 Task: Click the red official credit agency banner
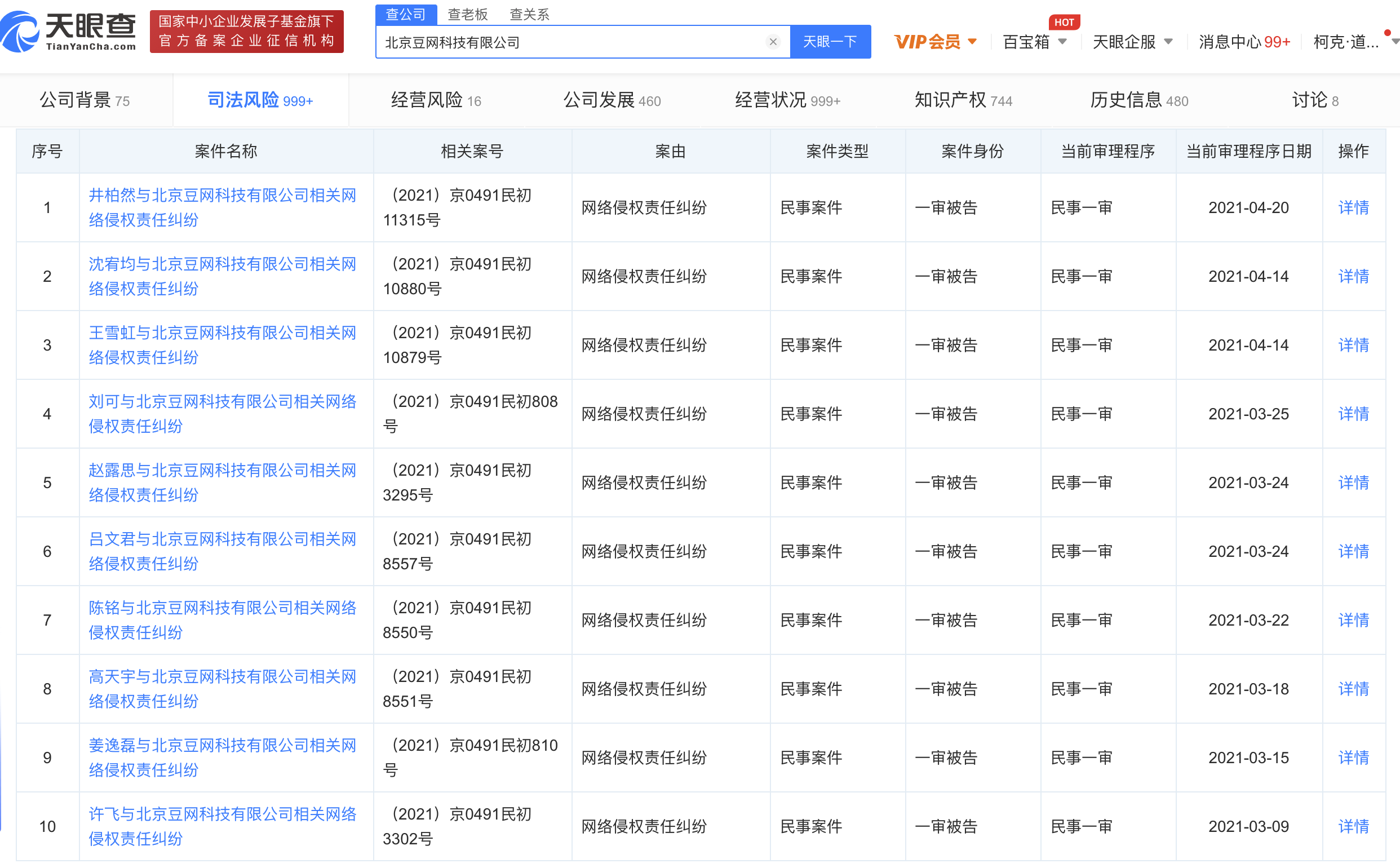point(246,32)
